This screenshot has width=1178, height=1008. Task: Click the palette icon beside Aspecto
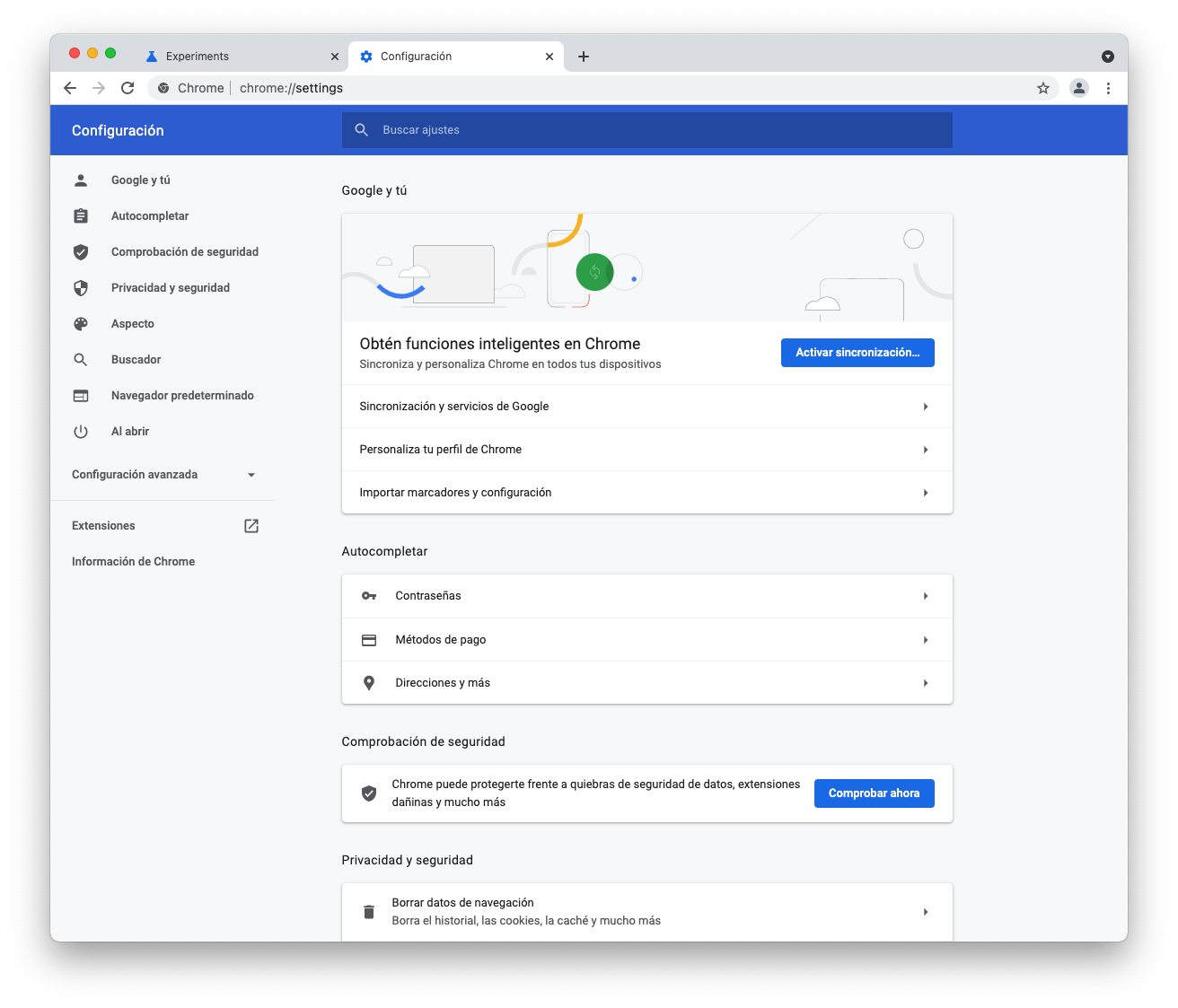81,324
